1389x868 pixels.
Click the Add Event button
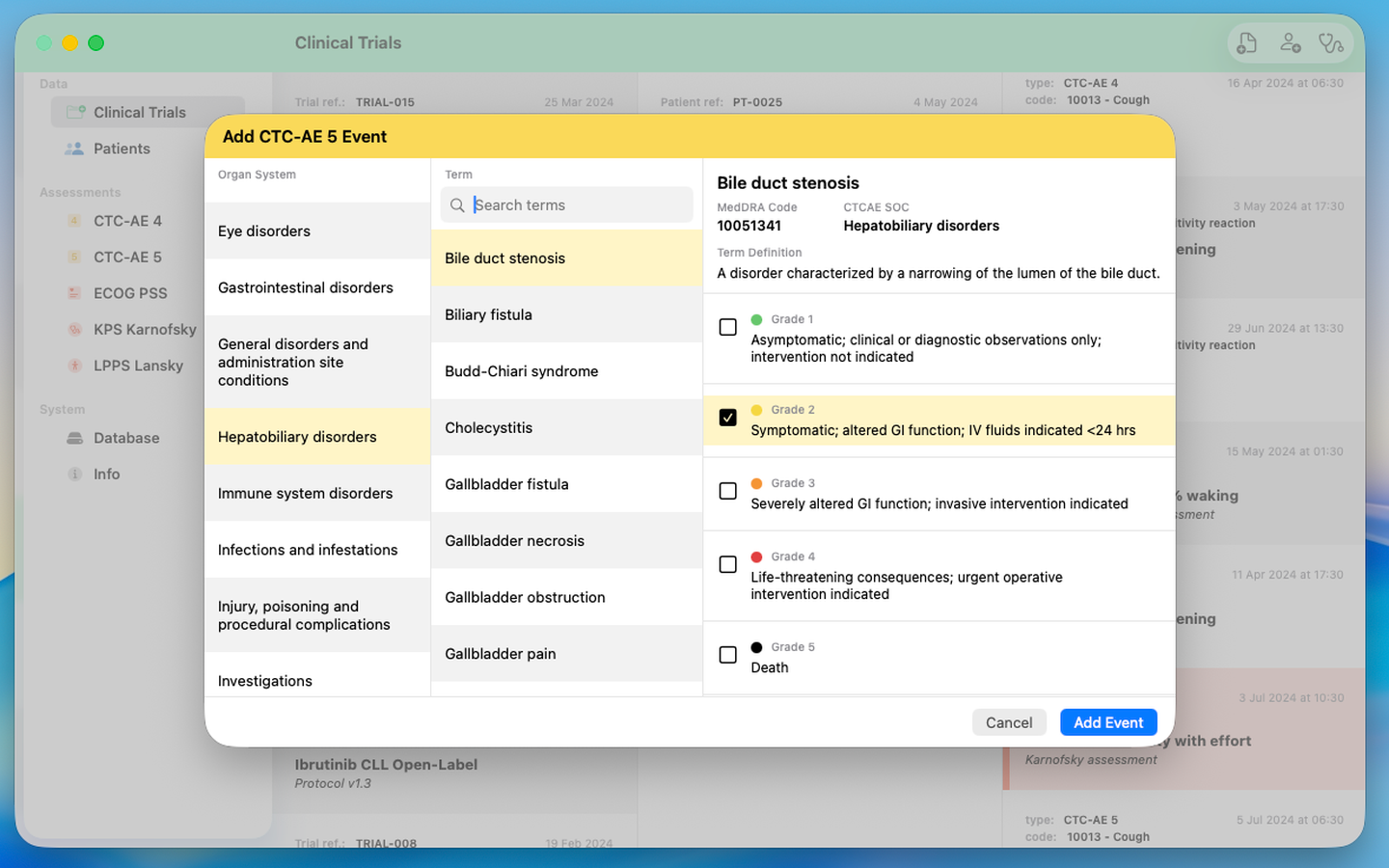pyautogui.click(x=1108, y=722)
